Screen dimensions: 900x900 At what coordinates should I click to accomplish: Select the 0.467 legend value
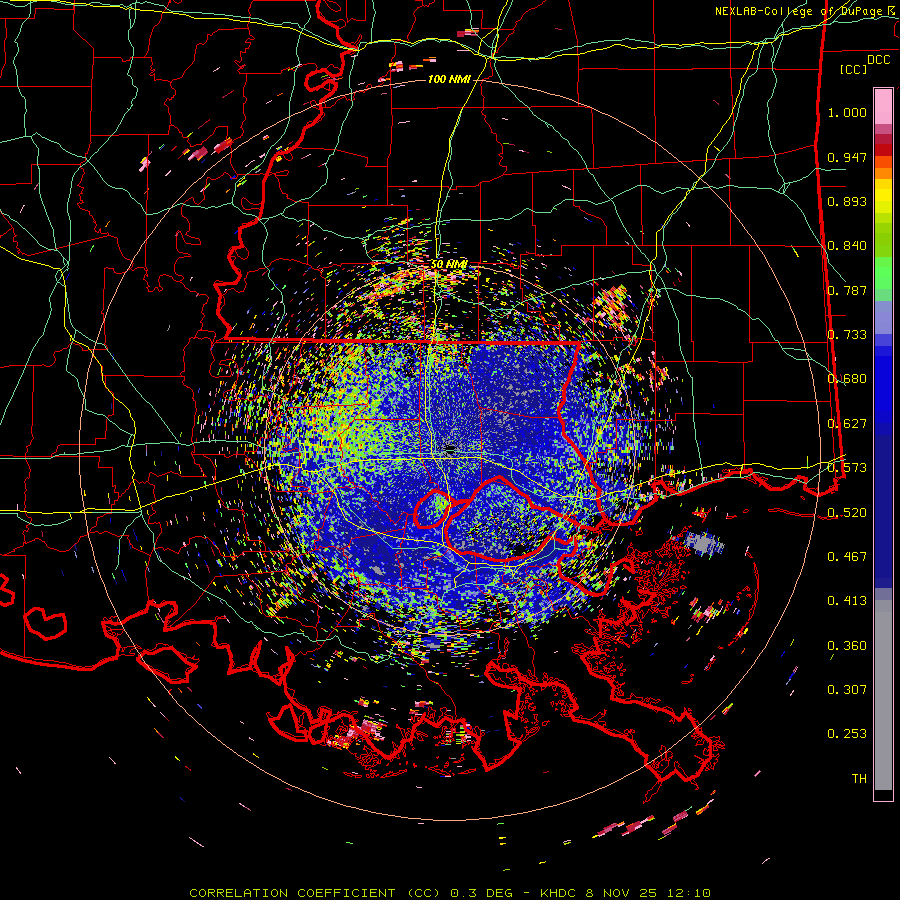[x=847, y=557]
